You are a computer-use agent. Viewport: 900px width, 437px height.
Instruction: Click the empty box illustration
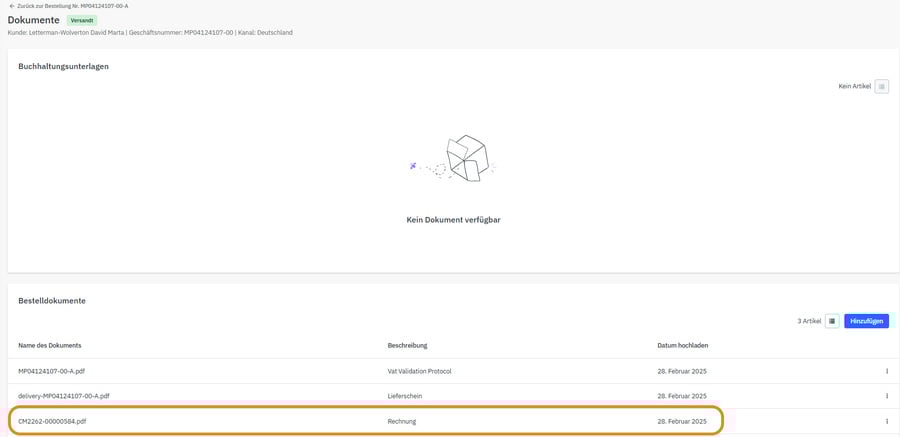tap(466, 159)
